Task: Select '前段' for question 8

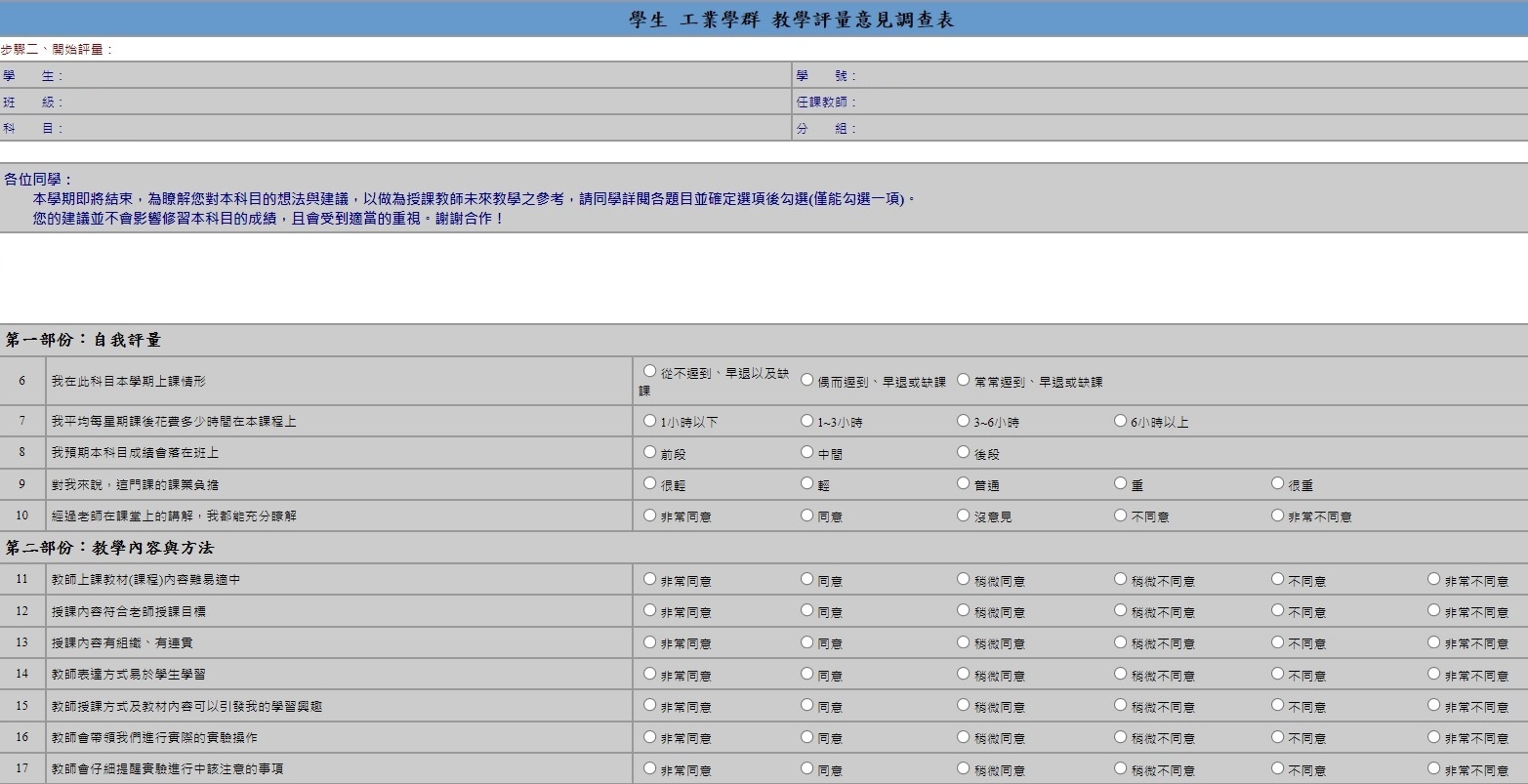Action: [x=650, y=452]
